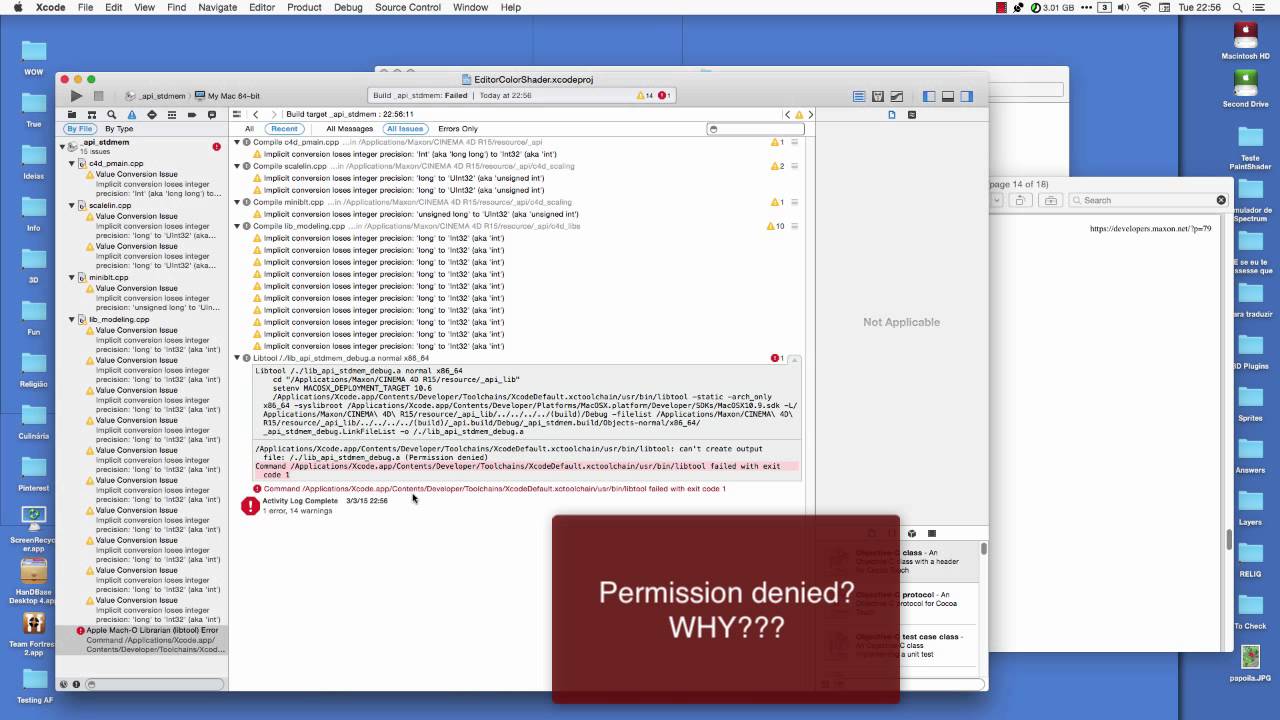Open the File inspector icon
The image size is (1280, 720).
(892, 115)
